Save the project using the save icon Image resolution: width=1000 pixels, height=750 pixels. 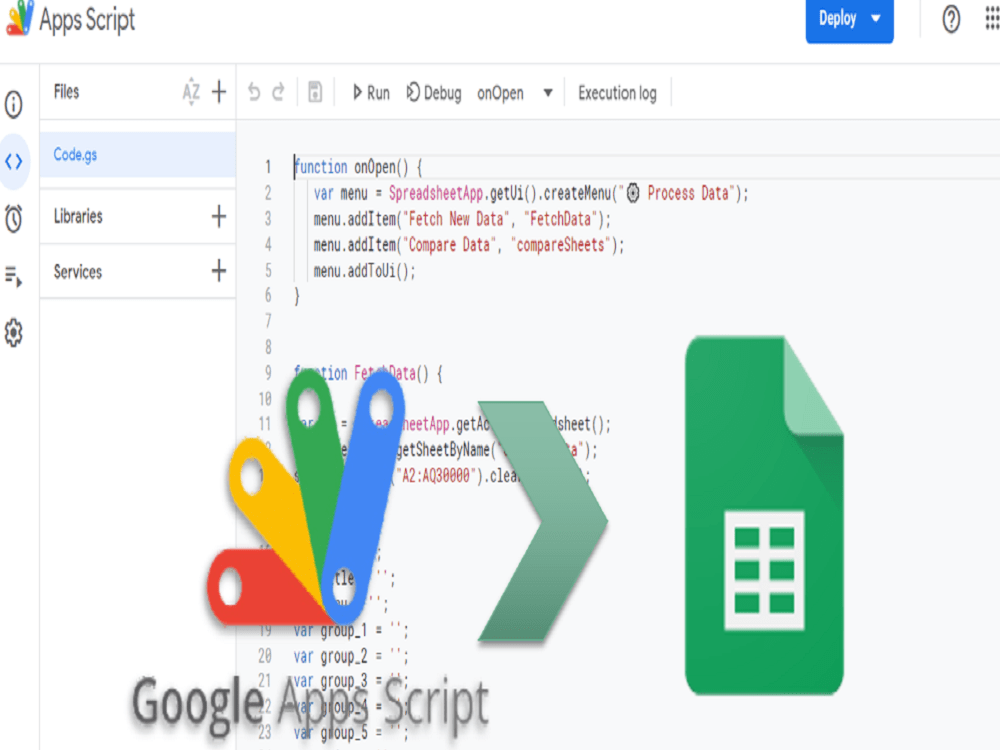point(315,92)
